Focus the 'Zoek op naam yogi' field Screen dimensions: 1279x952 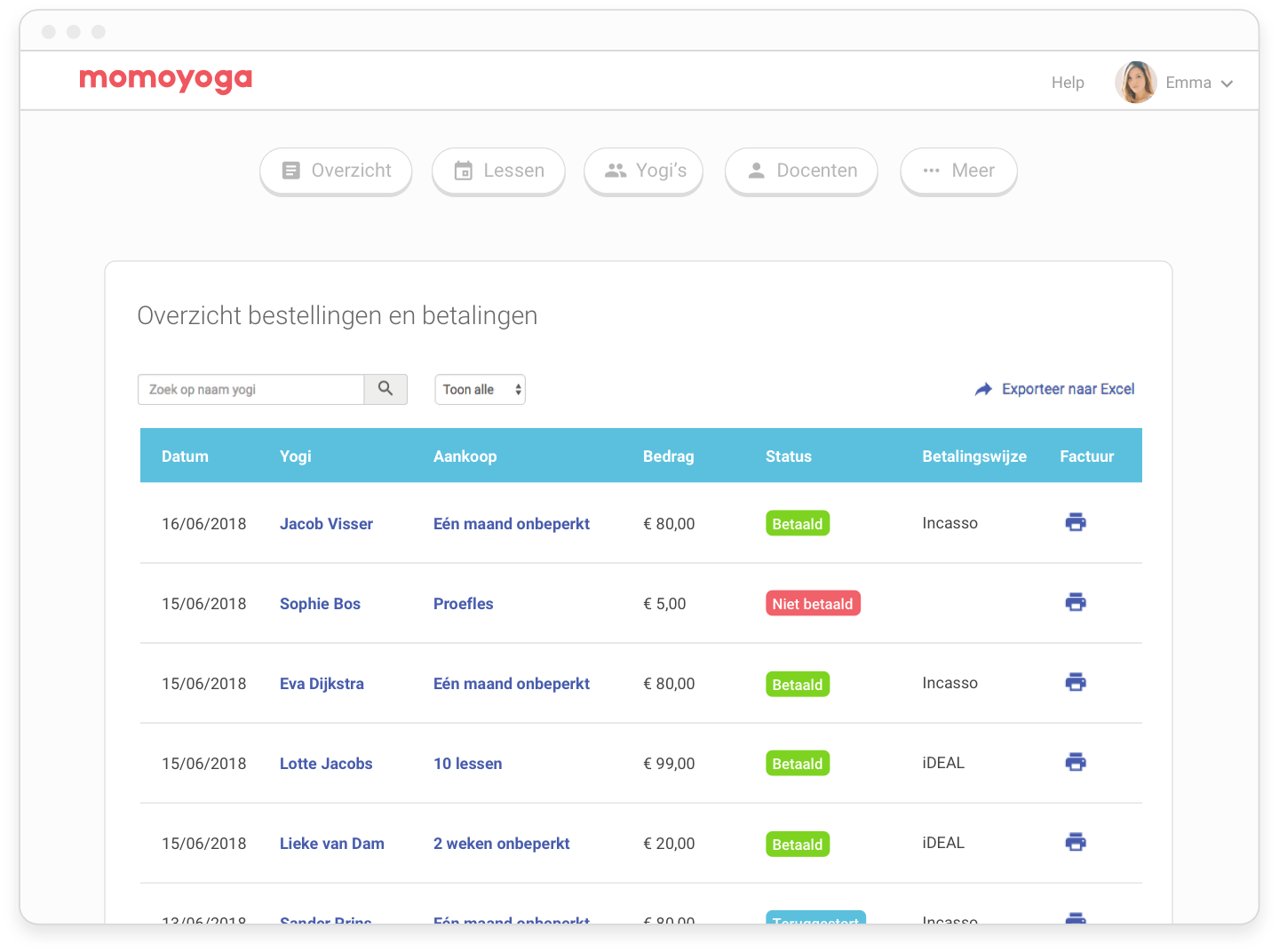click(x=251, y=389)
